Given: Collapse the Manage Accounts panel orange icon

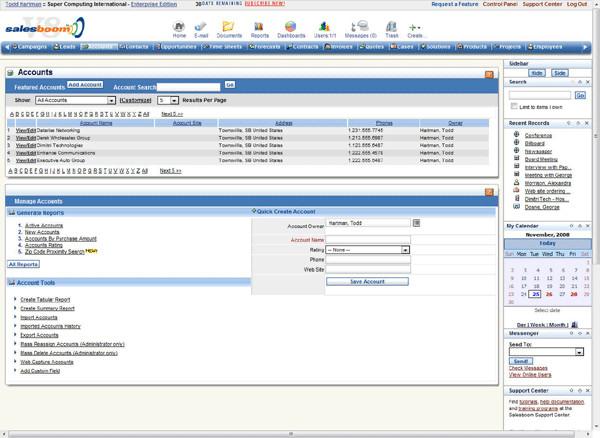Looking at the screenshot, I should tap(489, 192).
